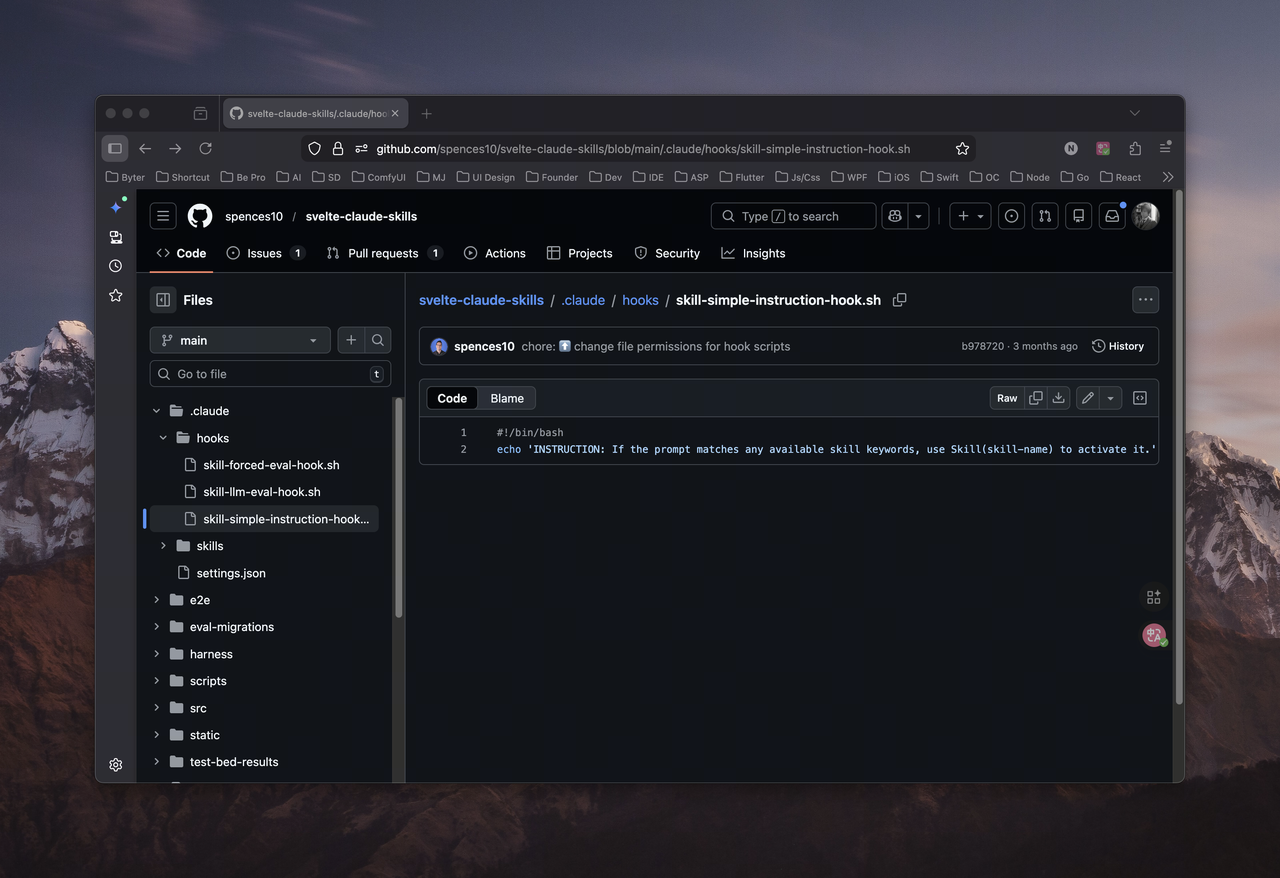Bookmark this page with the star
Screen dimensions: 1280x878
click(x=962, y=149)
